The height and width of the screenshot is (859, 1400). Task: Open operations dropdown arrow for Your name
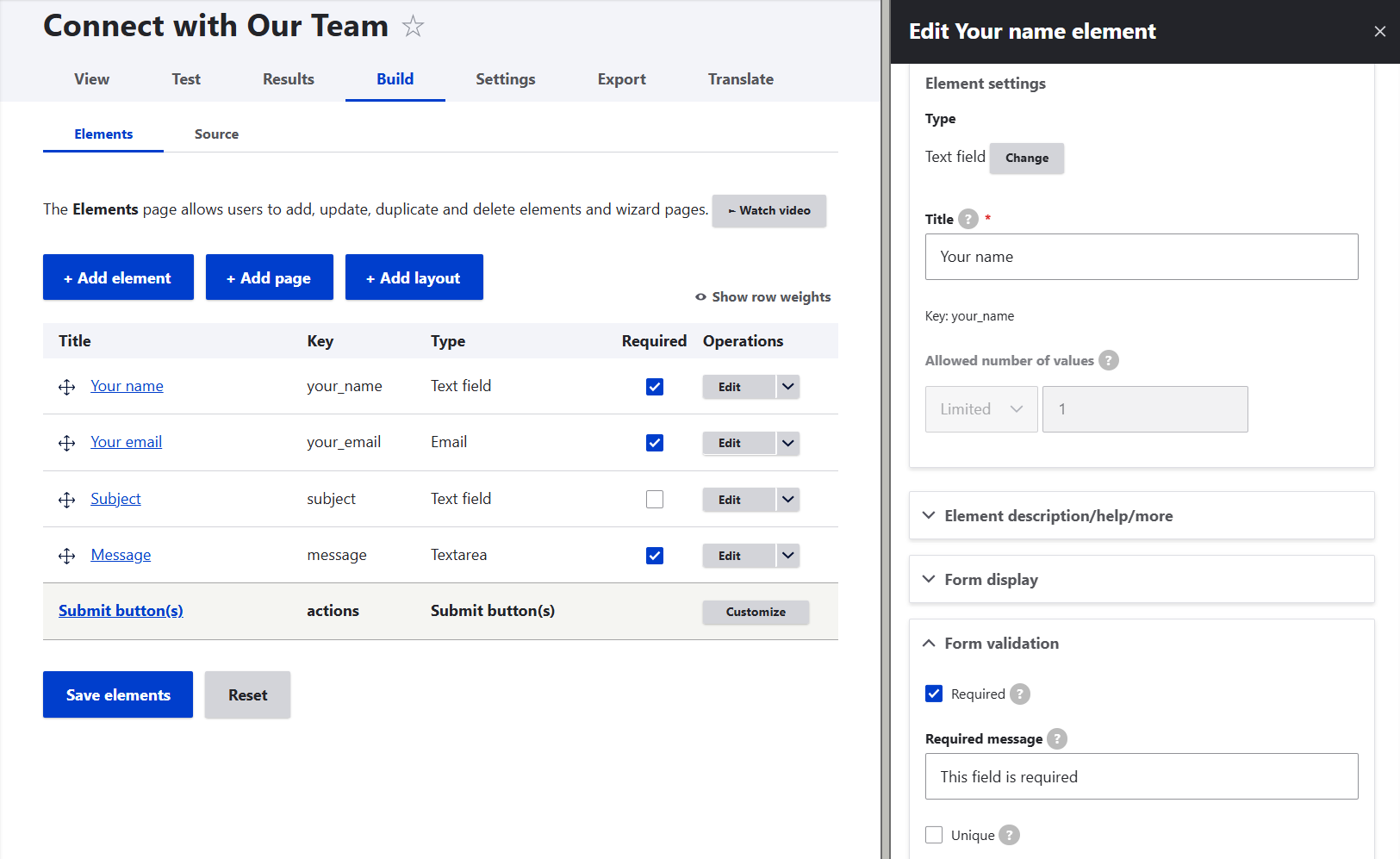tap(788, 387)
